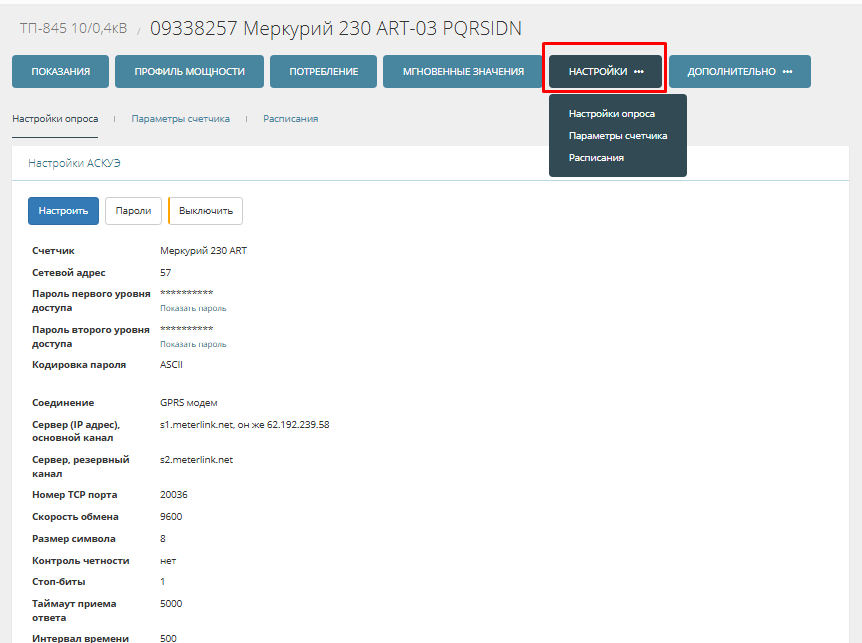The width and height of the screenshot is (862, 643).
Task: Open МГНОВЕННЫЕ ЗНАЧЕНИЯ section
Action: 463,72
